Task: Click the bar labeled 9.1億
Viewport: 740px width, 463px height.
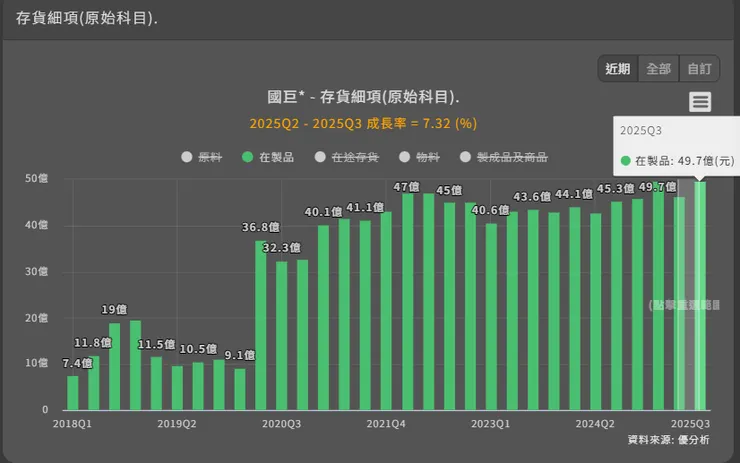Action: pos(240,389)
